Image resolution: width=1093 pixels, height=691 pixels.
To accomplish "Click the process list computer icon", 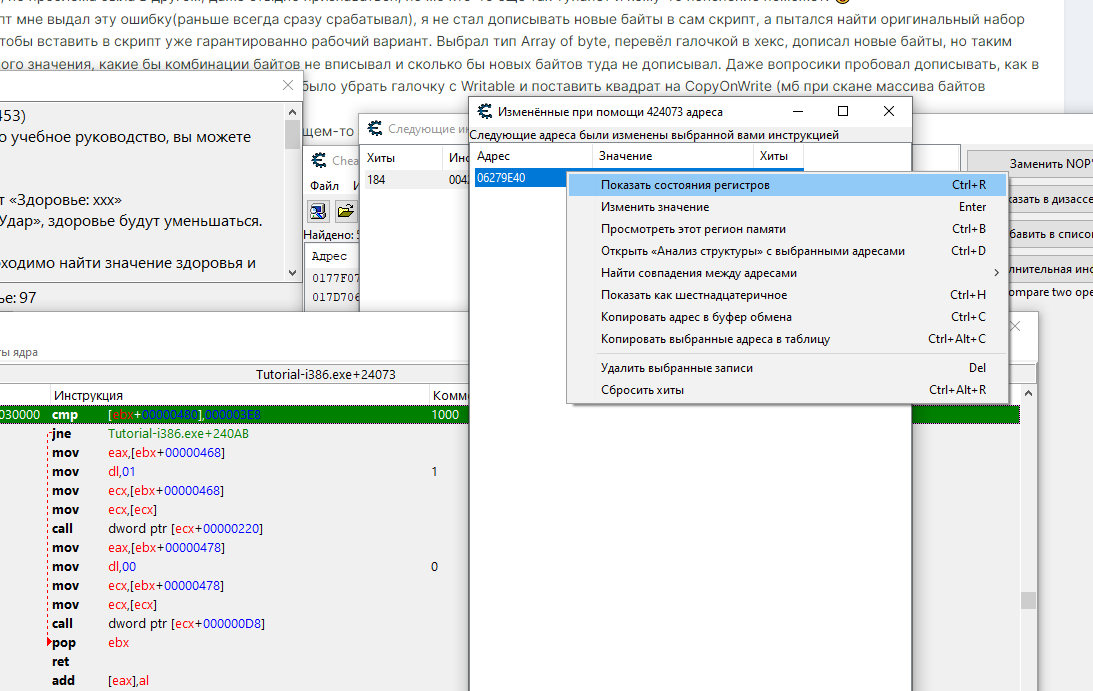I will [x=319, y=210].
